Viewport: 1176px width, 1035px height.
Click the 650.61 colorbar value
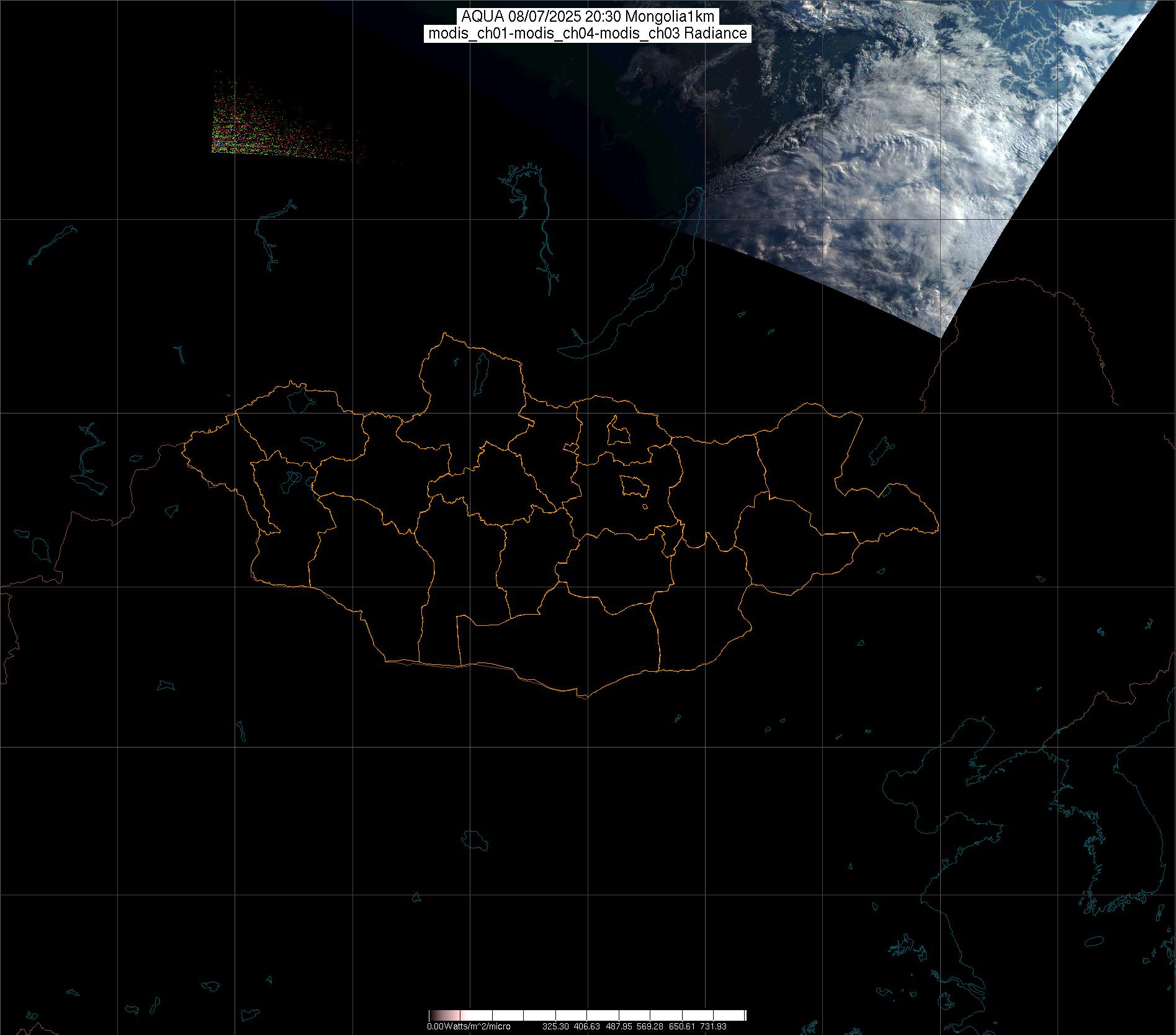coord(681,1026)
